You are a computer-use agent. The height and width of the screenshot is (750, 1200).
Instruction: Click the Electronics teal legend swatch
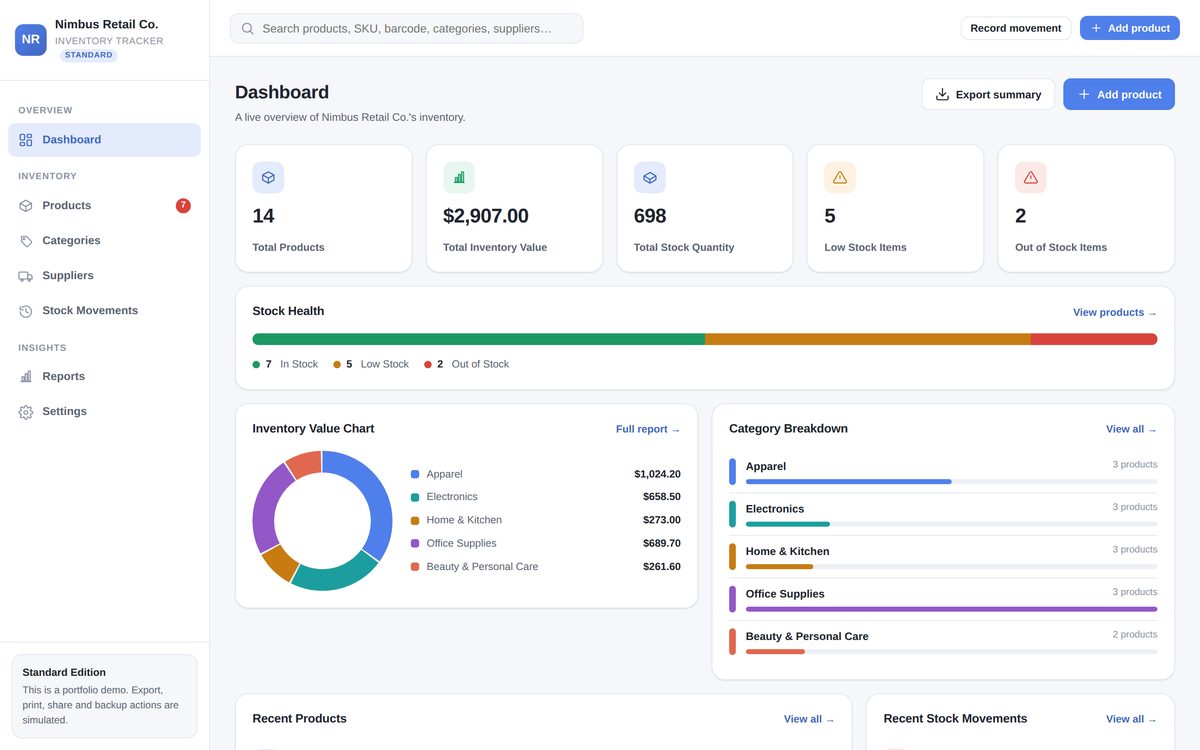tap(415, 497)
